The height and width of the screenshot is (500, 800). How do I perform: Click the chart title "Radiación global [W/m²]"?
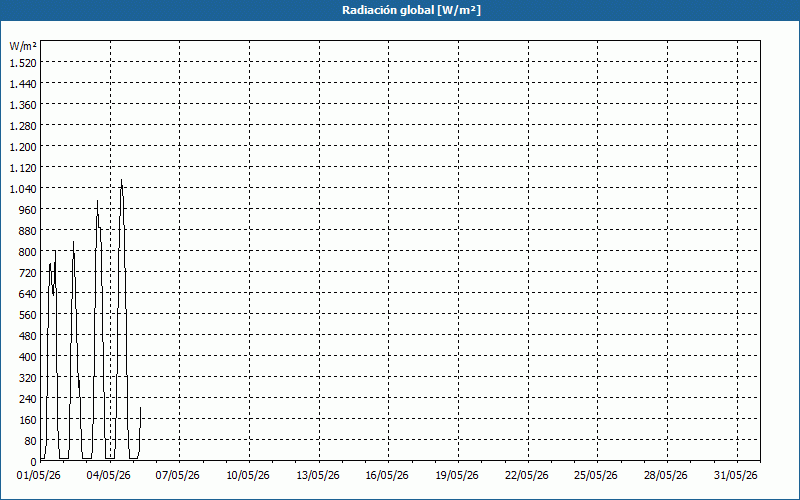tap(411, 10)
